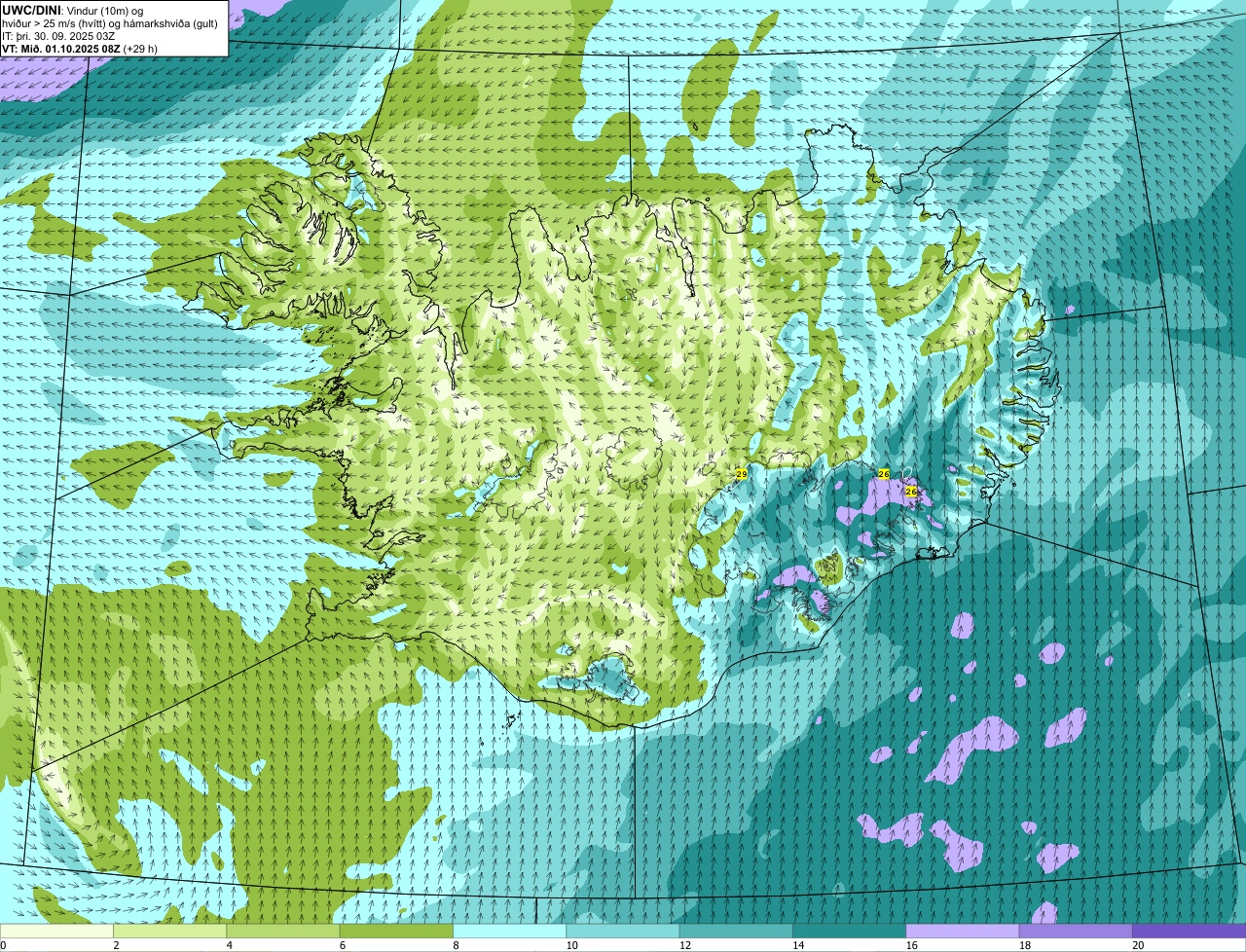Select the 16–18 m/s light purple legend swatch

tap(963, 931)
